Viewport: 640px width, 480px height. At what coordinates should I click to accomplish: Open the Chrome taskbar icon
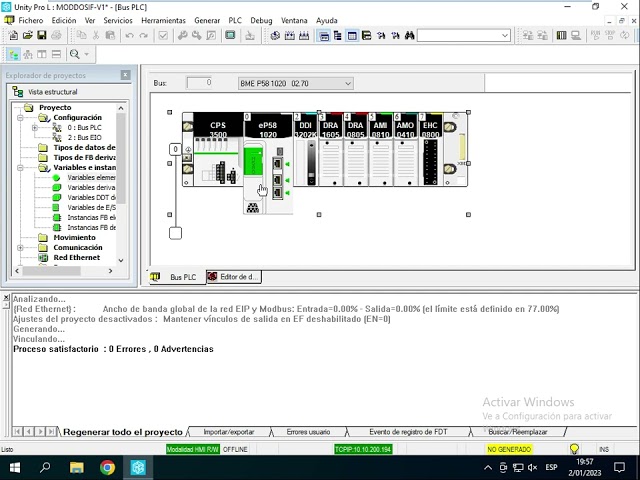[107, 467]
